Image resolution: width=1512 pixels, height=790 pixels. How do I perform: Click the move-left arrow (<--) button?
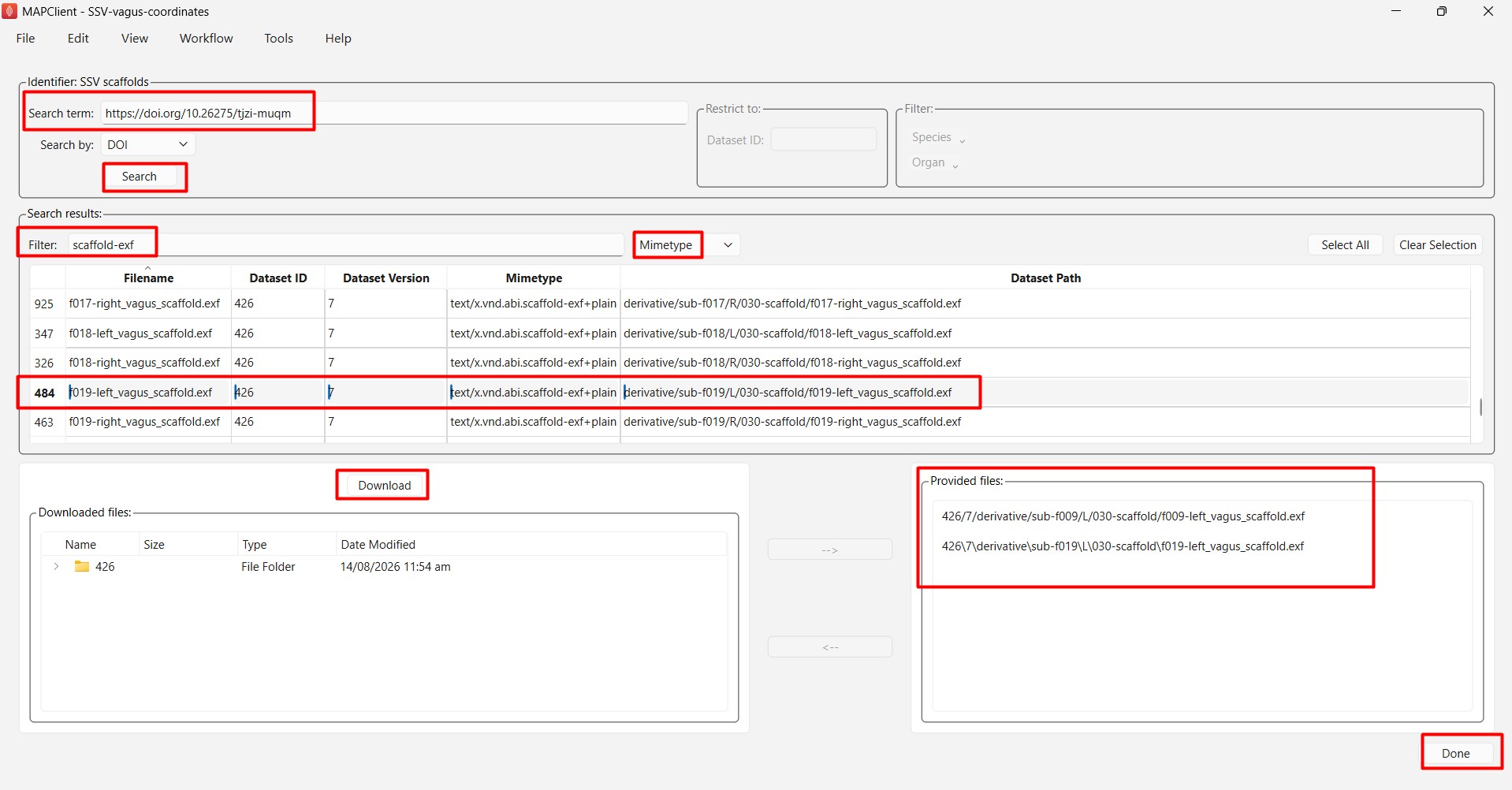click(x=830, y=647)
